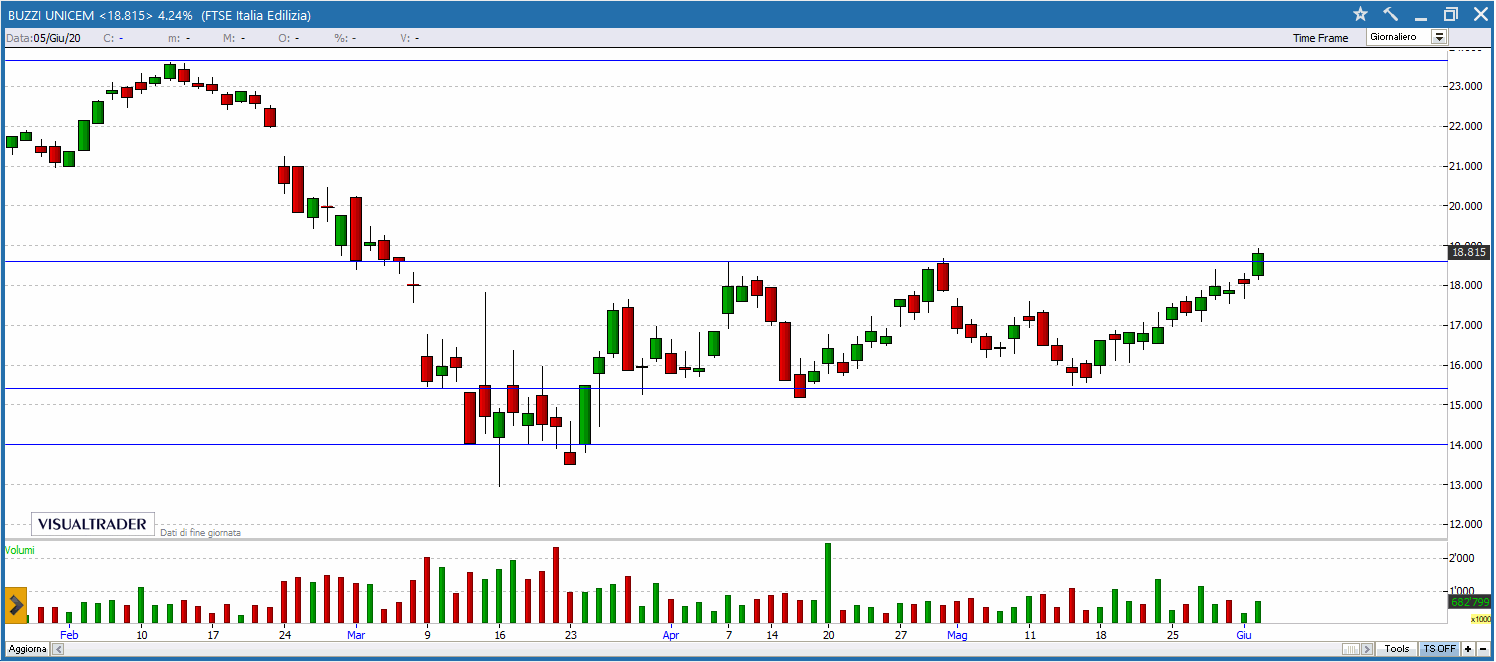Click the Apr date marker on axis
Viewport: 1496px width, 662px height.
click(670, 635)
